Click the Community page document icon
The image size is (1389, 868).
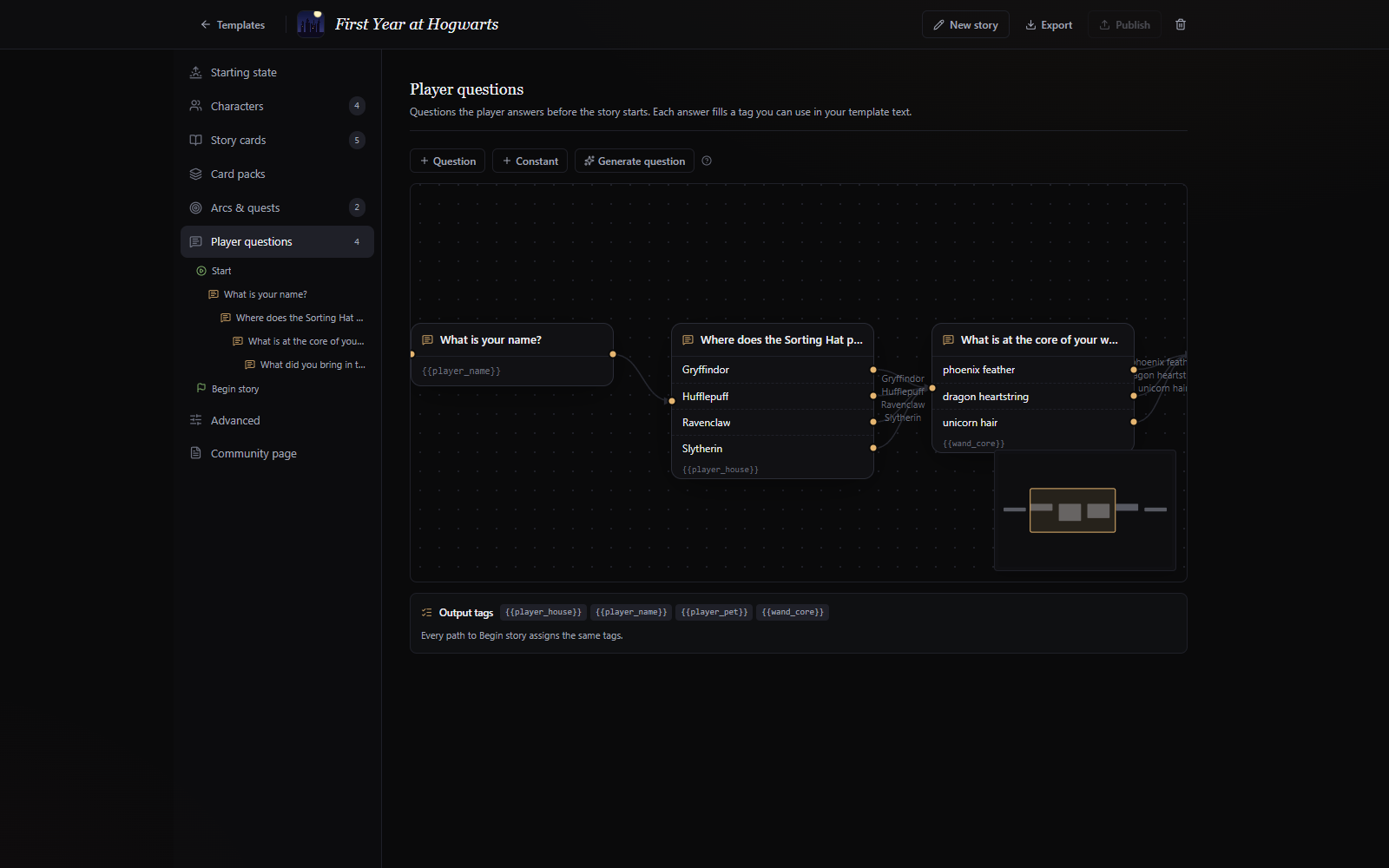pos(195,453)
